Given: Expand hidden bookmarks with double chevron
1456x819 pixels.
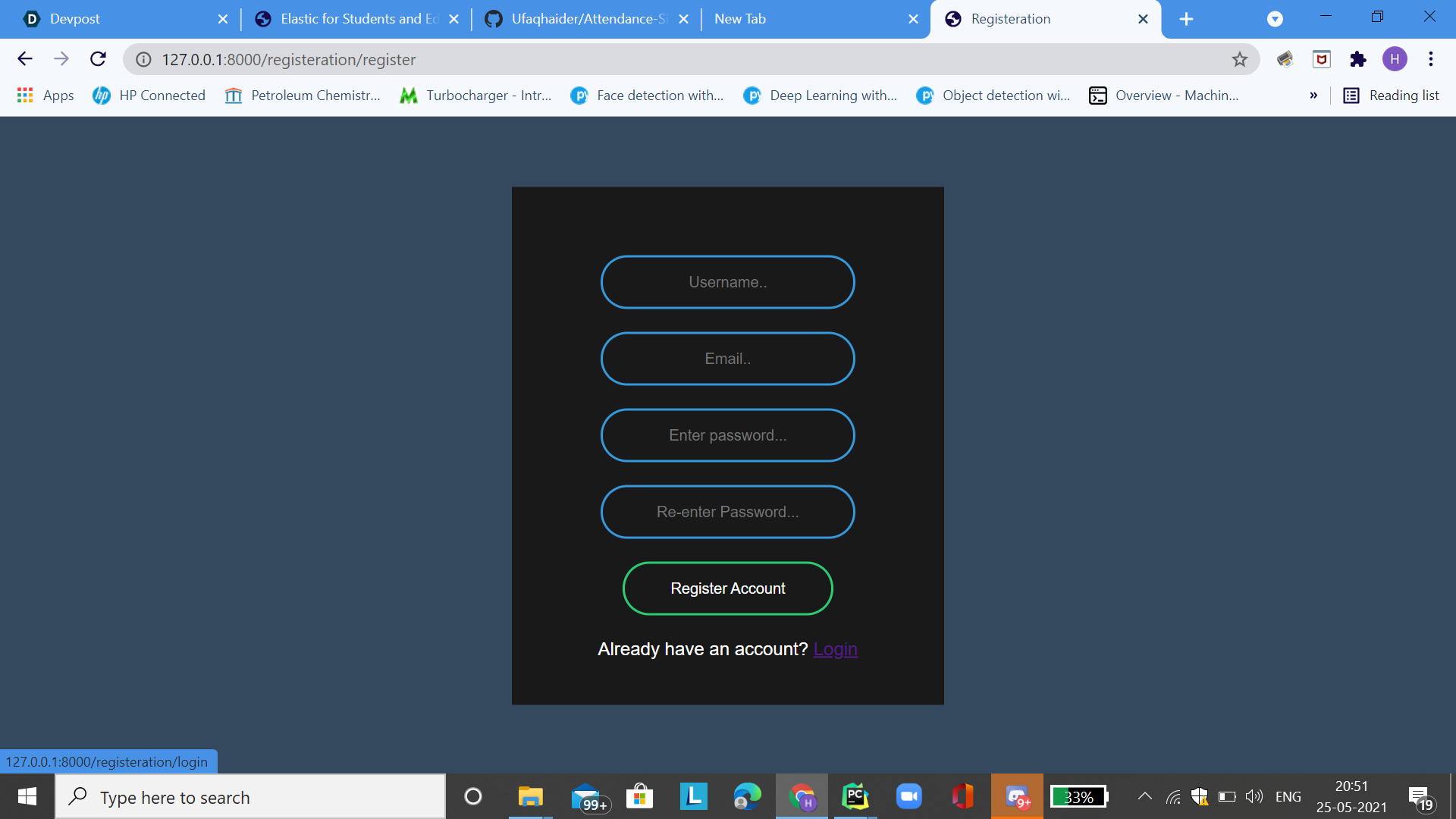Looking at the screenshot, I should (1313, 96).
